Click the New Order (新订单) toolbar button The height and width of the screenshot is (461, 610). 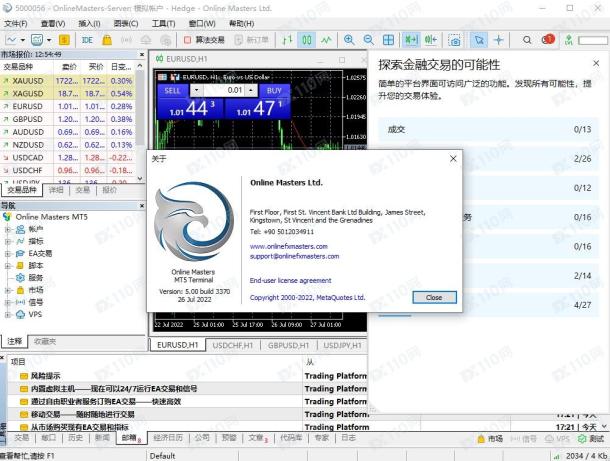(x=252, y=40)
